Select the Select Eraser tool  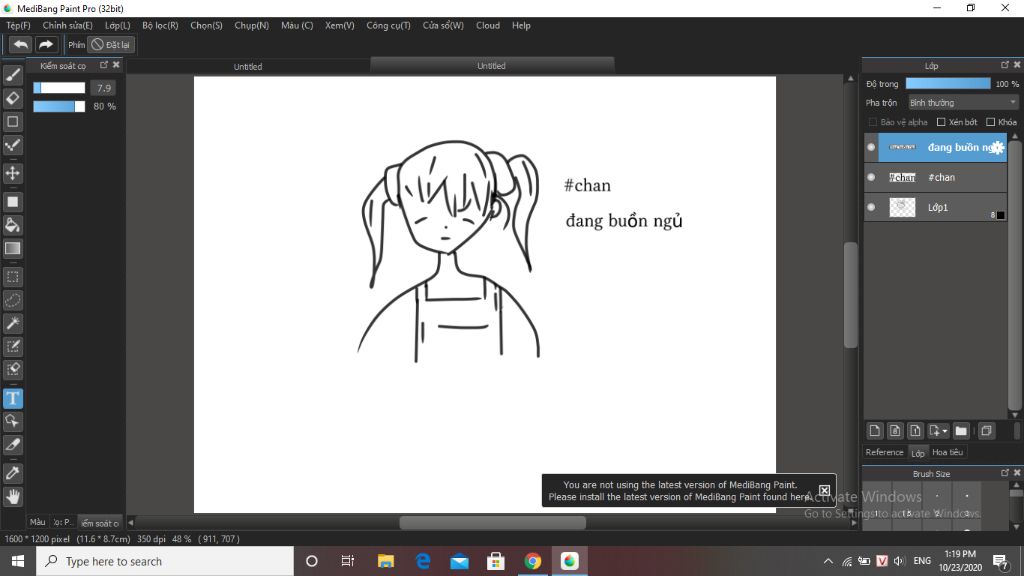[x=12, y=370]
